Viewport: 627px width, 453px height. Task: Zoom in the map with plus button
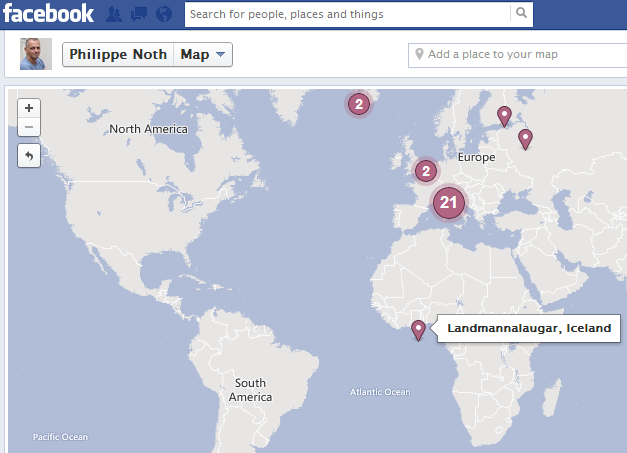pyautogui.click(x=29, y=108)
